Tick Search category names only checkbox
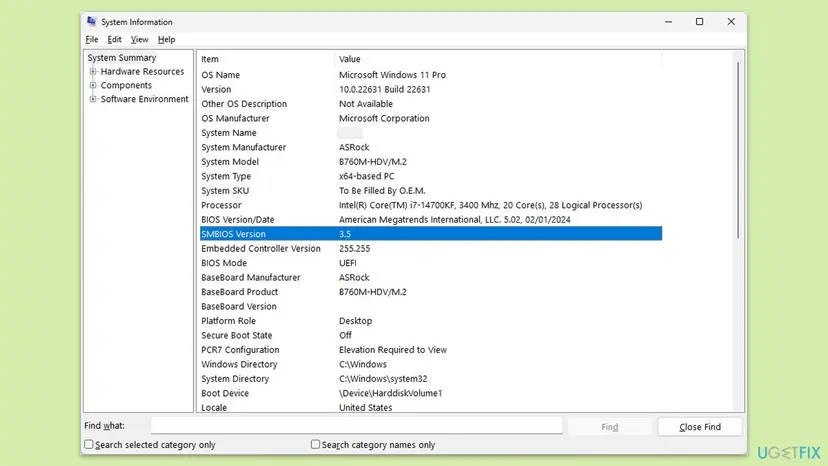Viewport: 828px width, 466px height. (x=315, y=444)
